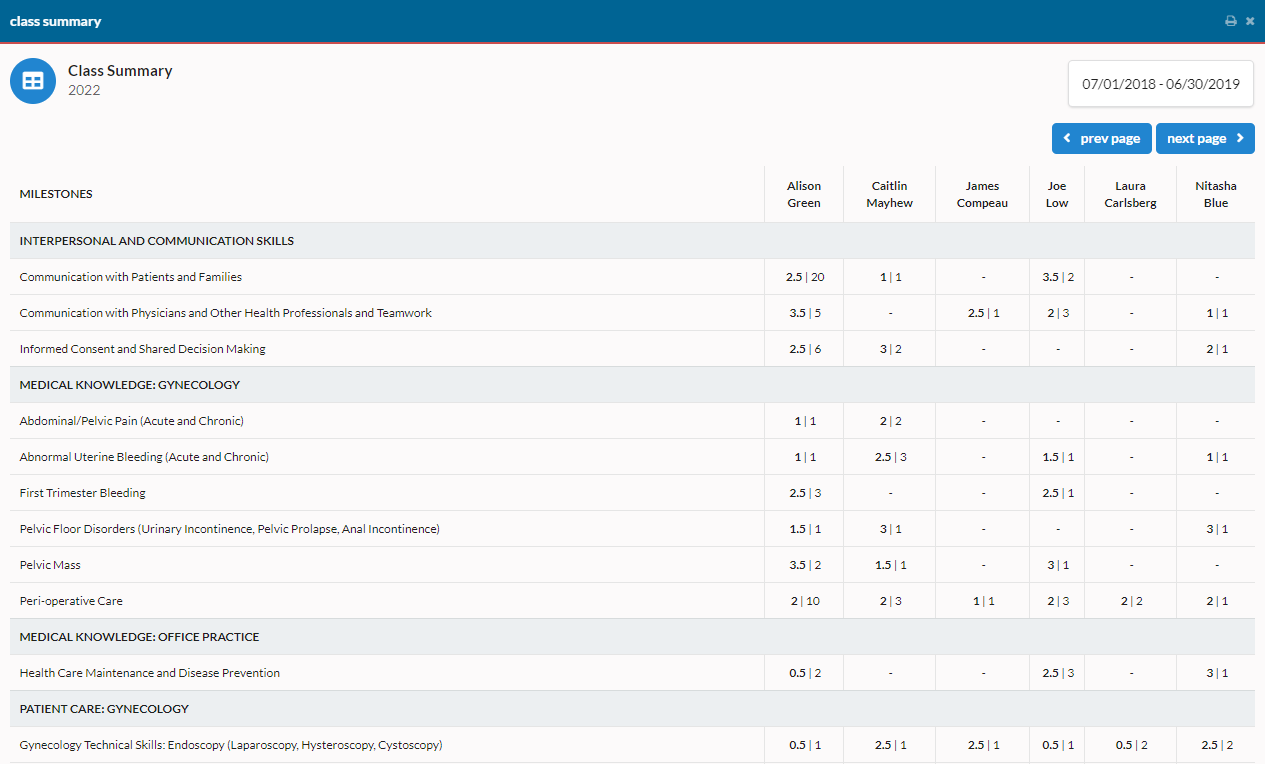This screenshot has width=1265, height=764.
Task: Open the date range picker field
Action: (x=1160, y=84)
